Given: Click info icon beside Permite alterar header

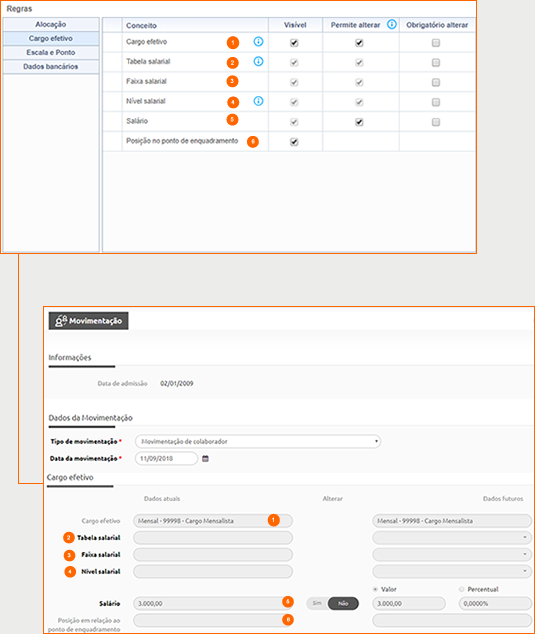Looking at the screenshot, I should (392, 24).
